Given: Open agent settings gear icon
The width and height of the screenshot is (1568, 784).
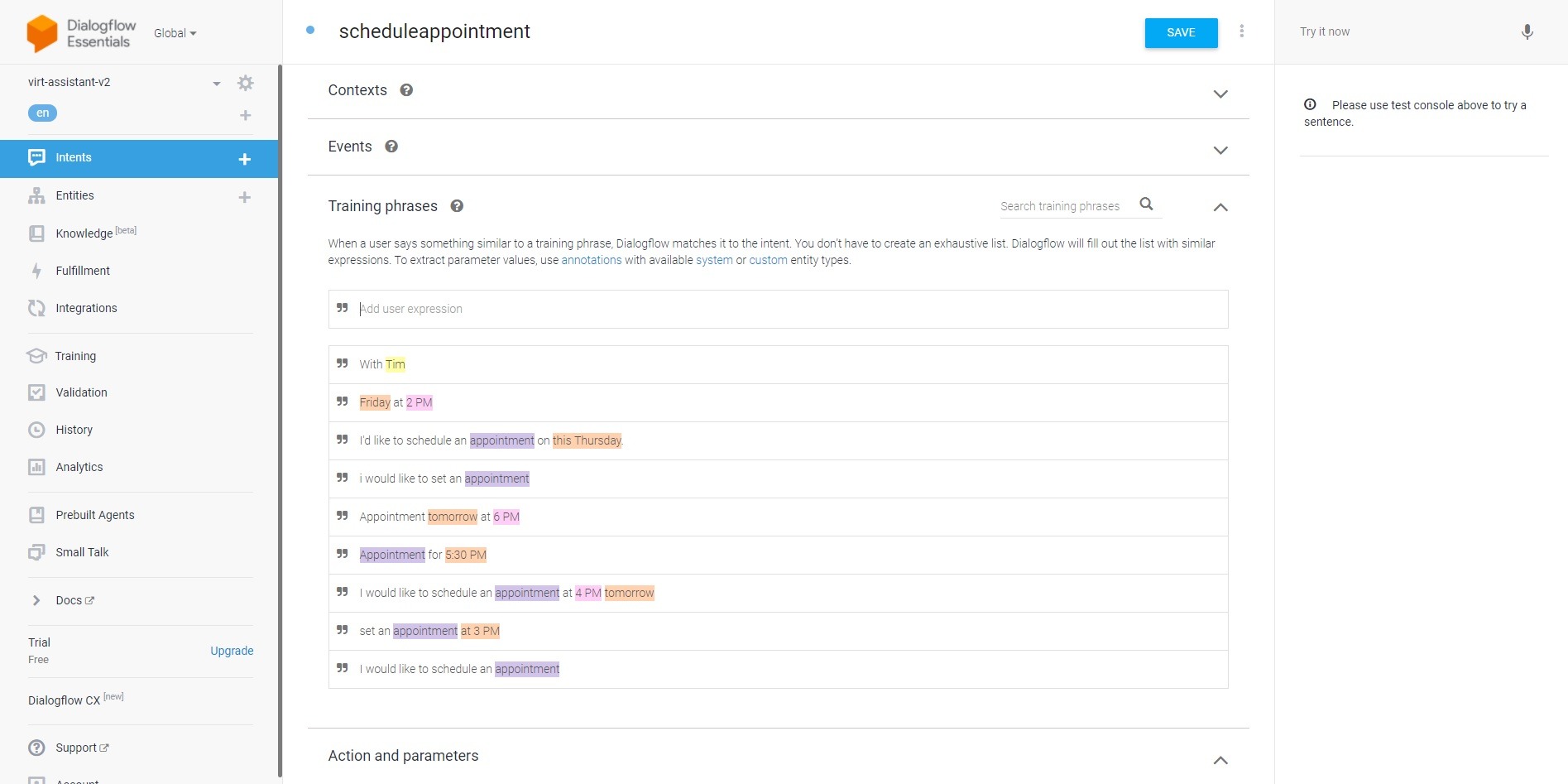Looking at the screenshot, I should pyautogui.click(x=245, y=83).
